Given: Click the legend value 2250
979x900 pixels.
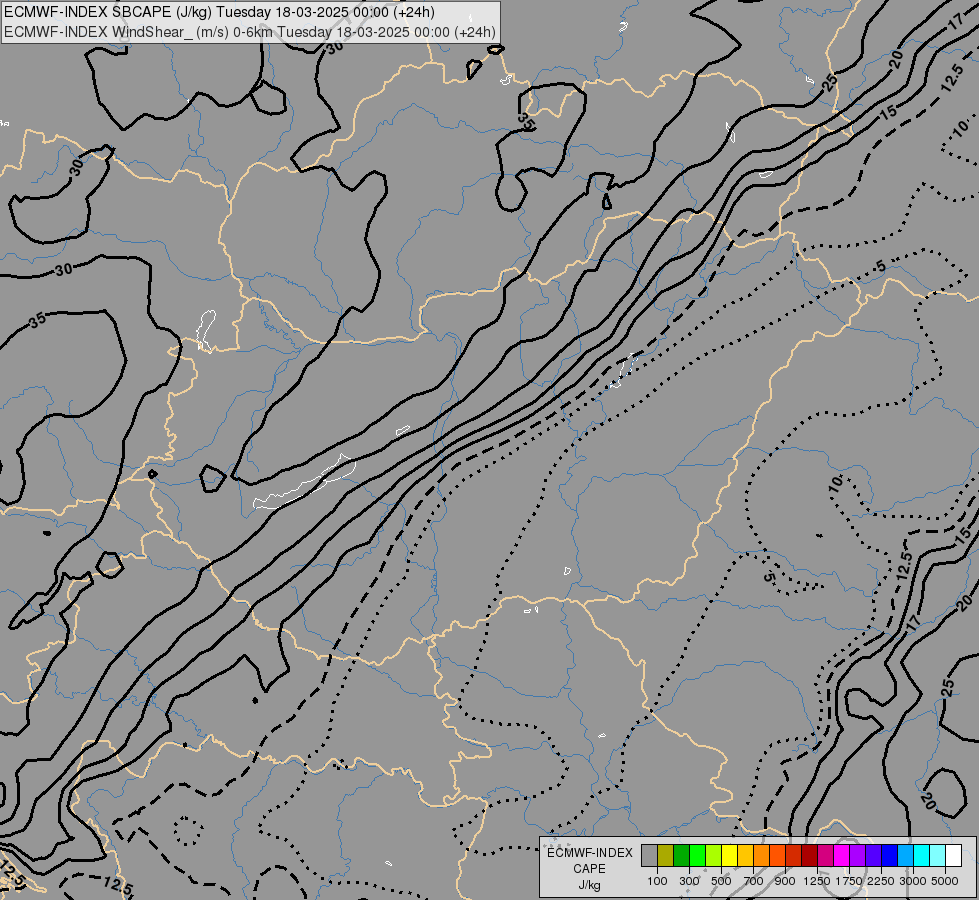Looking at the screenshot, I should click(881, 881).
